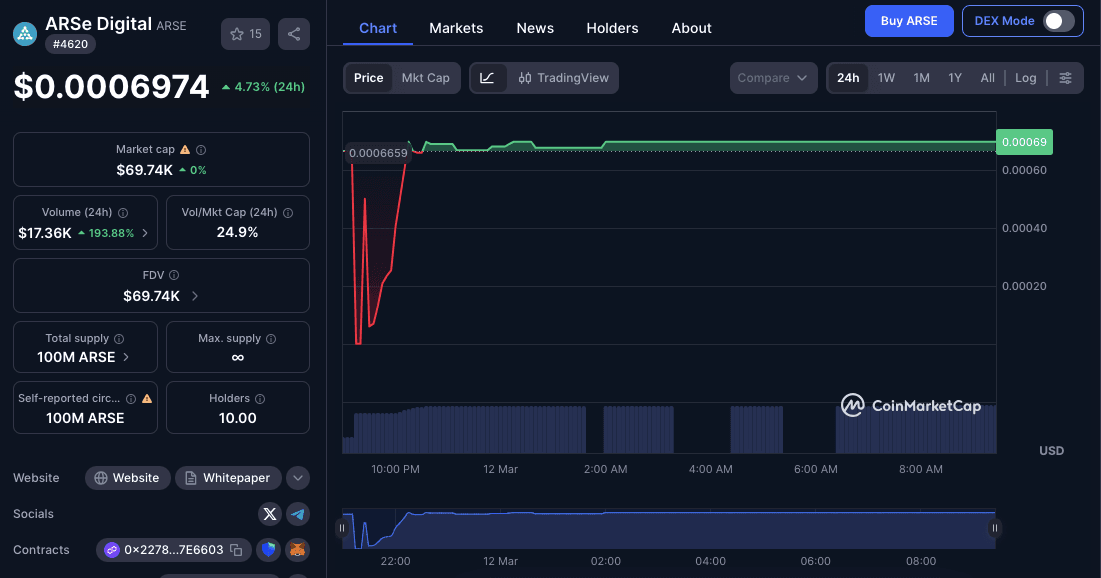This screenshot has width=1101, height=578.
Task: Open the Compare dropdown
Action: [x=773, y=77]
